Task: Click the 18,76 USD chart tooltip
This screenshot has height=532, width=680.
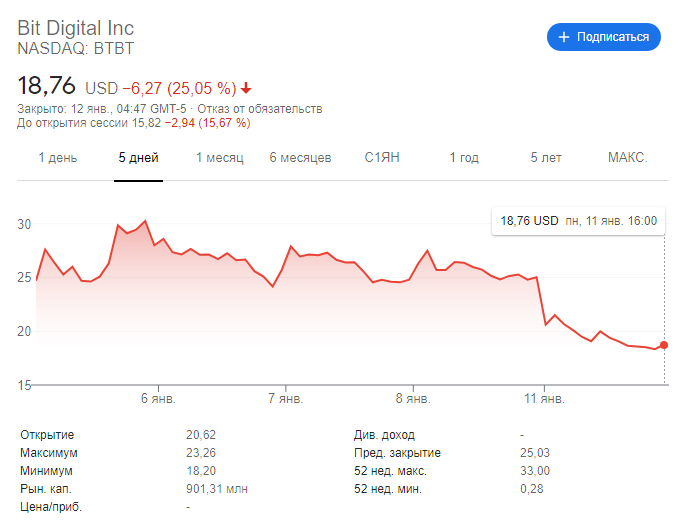Action: tap(578, 221)
